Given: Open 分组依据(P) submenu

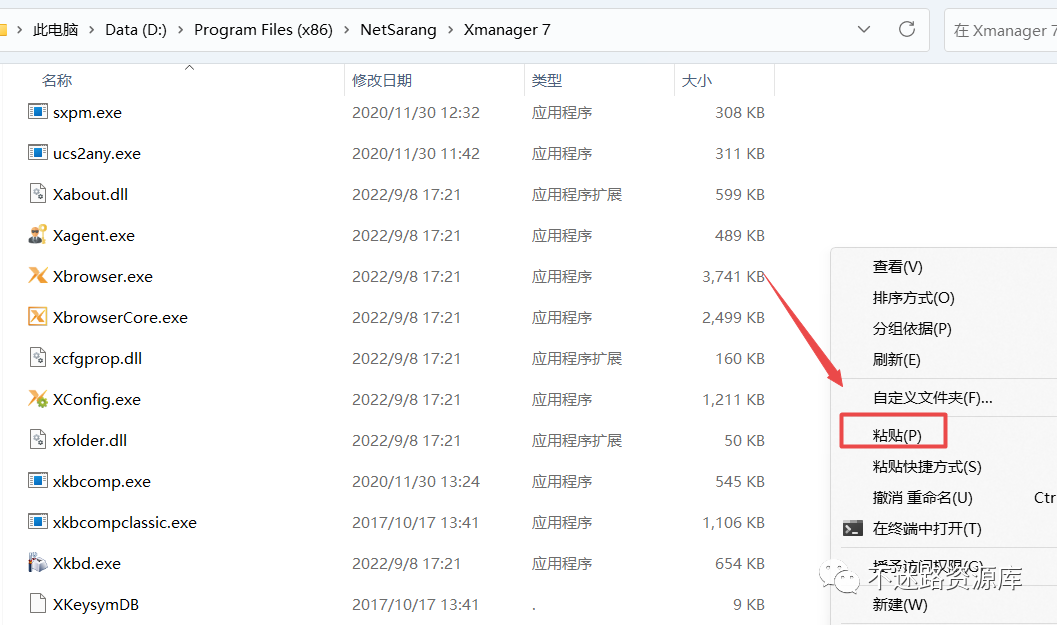Looking at the screenshot, I should (x=912, y=329).
